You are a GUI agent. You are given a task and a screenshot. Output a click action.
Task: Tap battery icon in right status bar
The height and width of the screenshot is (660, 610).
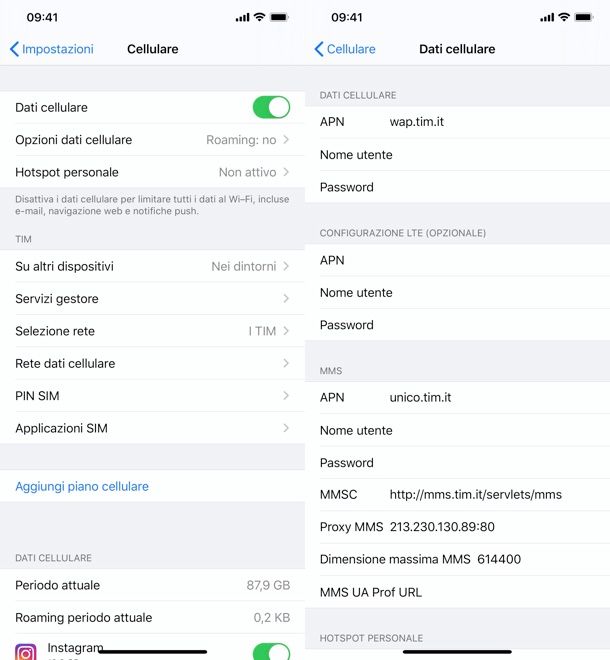[x=584, y=17]
